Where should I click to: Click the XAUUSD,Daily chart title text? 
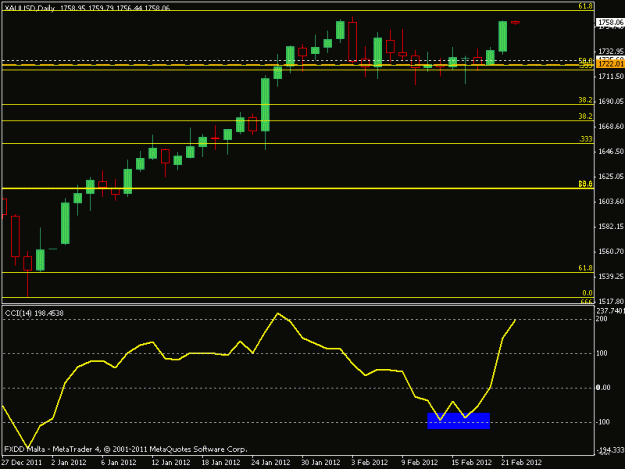pyautogui.click(x=29, y=8)
